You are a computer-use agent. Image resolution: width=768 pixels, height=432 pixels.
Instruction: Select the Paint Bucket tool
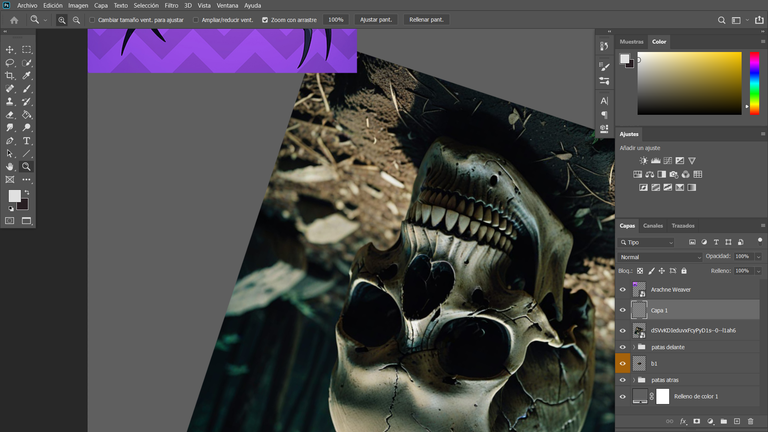click(x=26, y=115)
